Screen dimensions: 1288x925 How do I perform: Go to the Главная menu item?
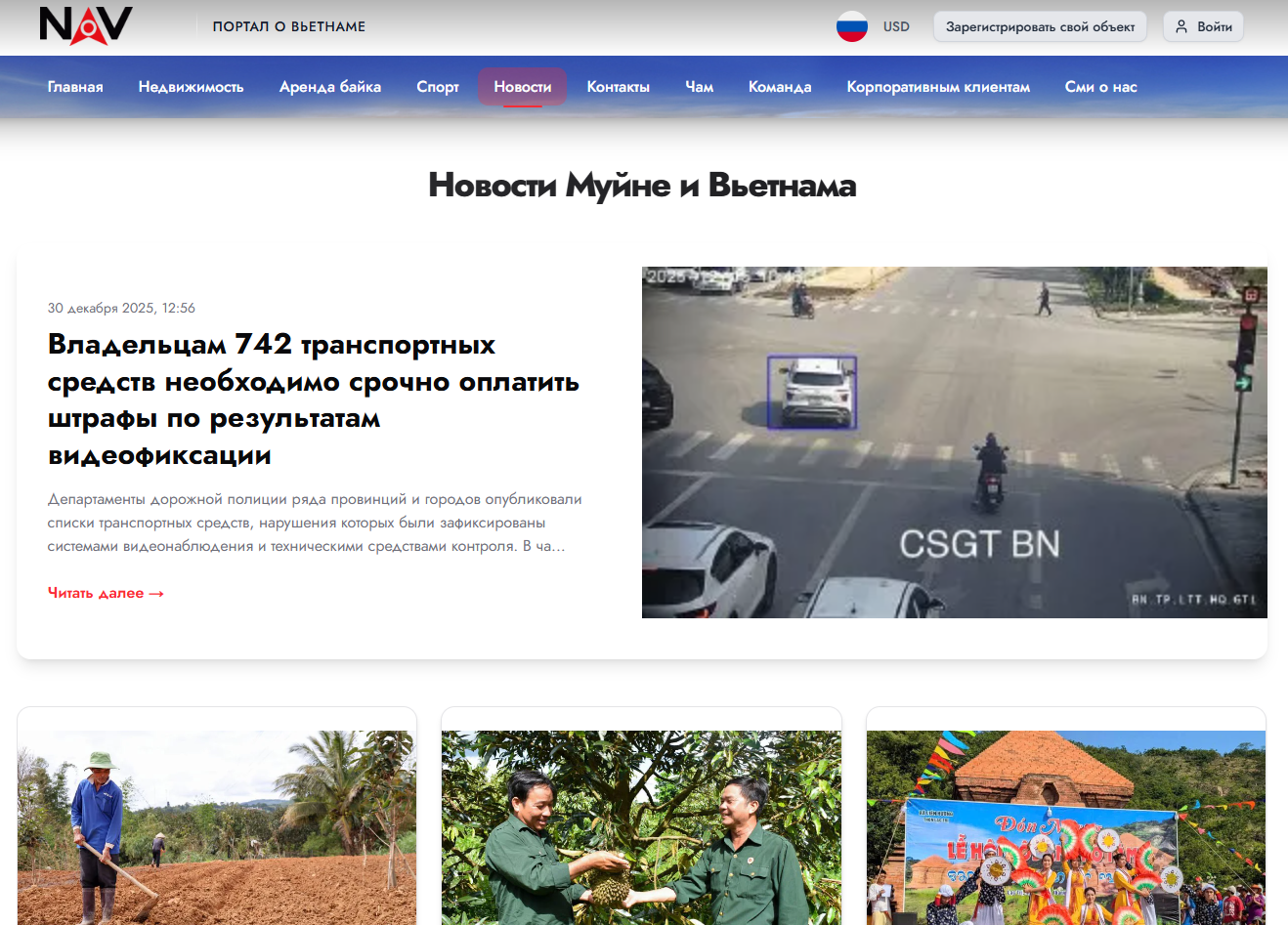tap(75, 87)
